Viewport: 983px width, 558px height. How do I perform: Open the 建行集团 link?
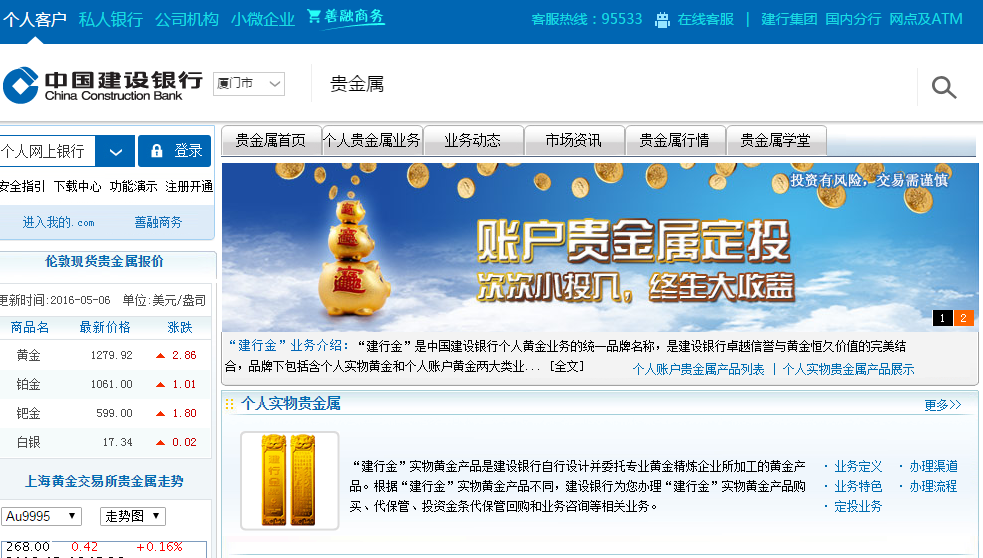pos(789,20)
